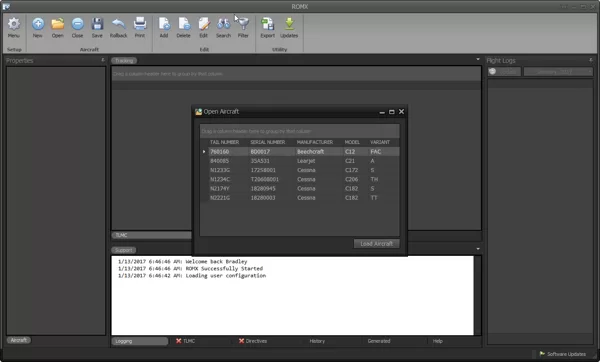Click the Add document icon
600x362 pixels.
pos(164,24)
